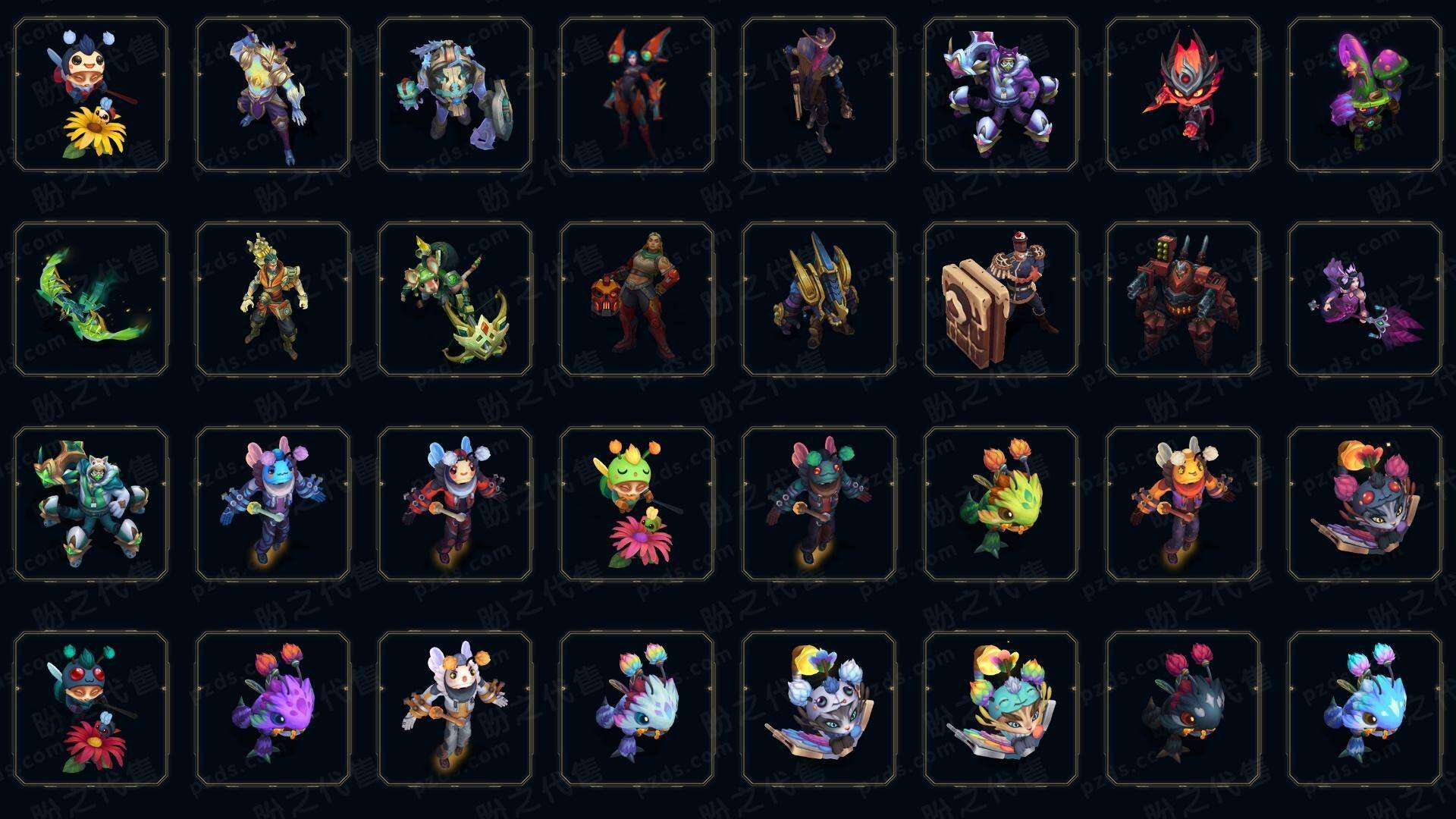Pick the green Teemo with pink flower
Image resolution: width=1456 pixels, height=819 pixels.
[x=637, y=504]
